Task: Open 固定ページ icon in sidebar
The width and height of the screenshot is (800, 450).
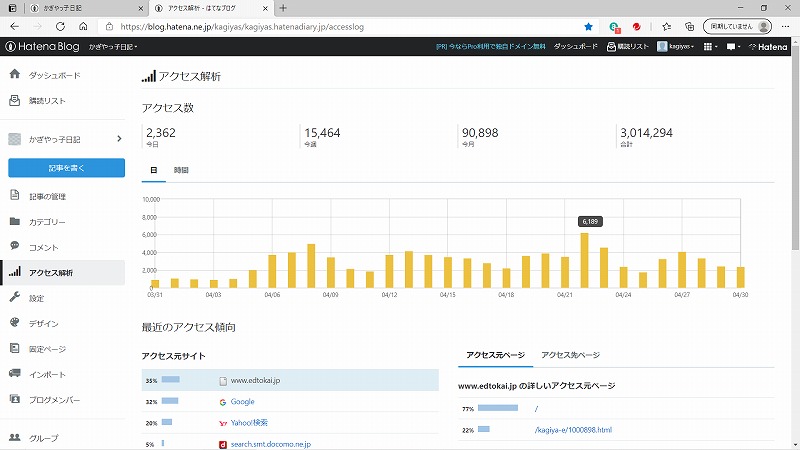Action: 15,348
